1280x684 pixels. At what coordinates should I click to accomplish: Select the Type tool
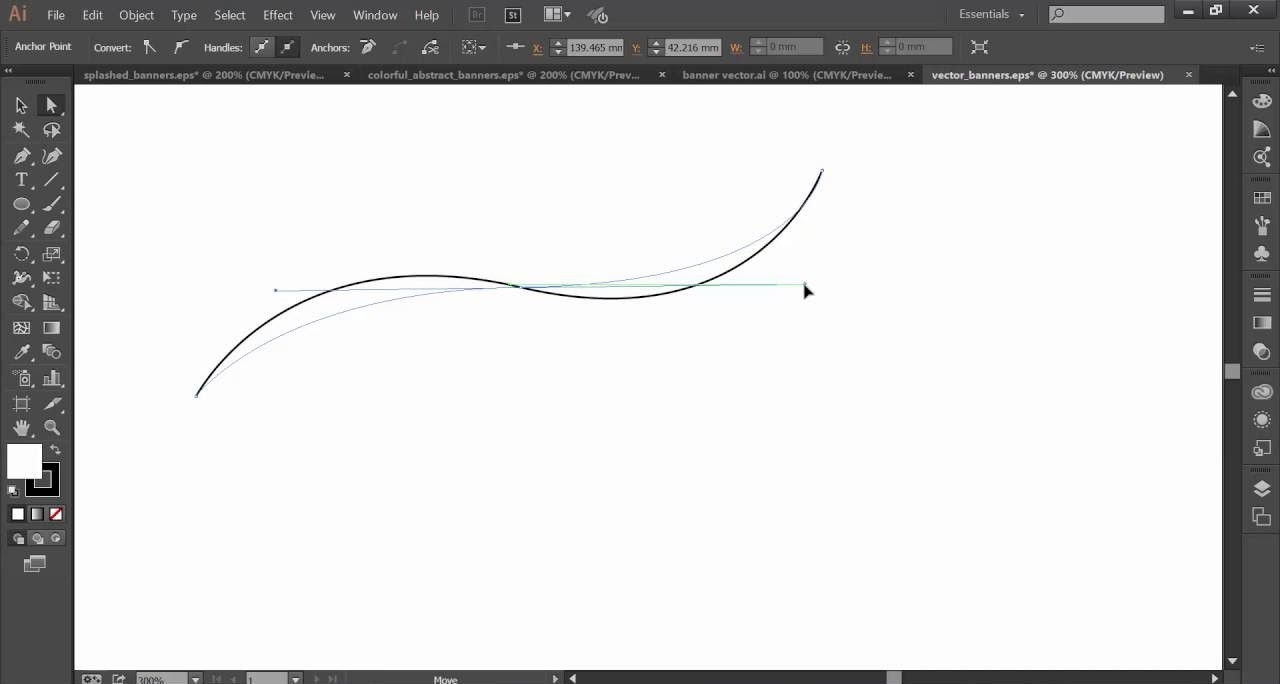pos(21,180)
